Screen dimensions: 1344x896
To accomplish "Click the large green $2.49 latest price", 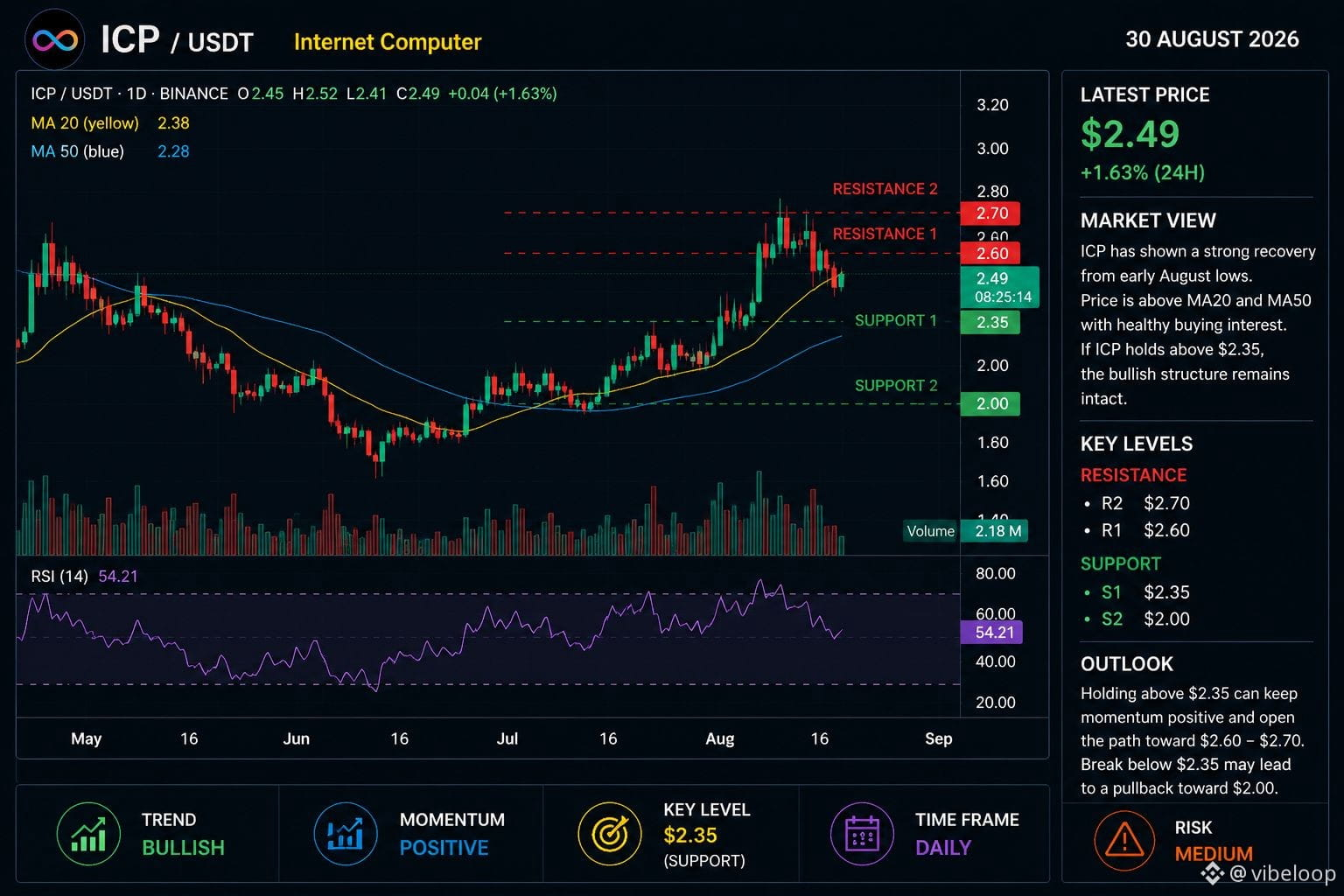I will [1130, 135].
